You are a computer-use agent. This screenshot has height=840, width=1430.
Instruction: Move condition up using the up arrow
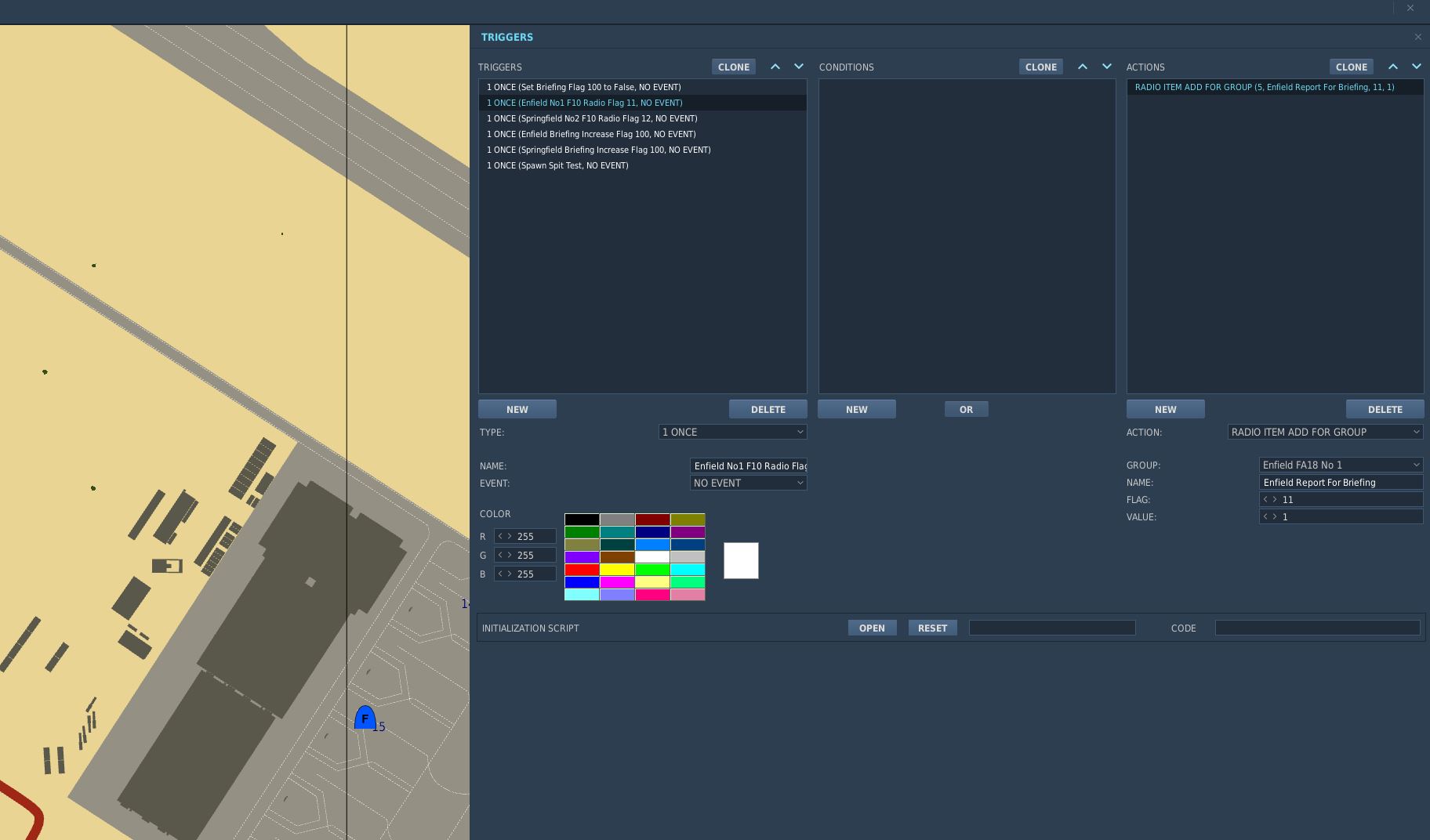(x=1083, y=67)
